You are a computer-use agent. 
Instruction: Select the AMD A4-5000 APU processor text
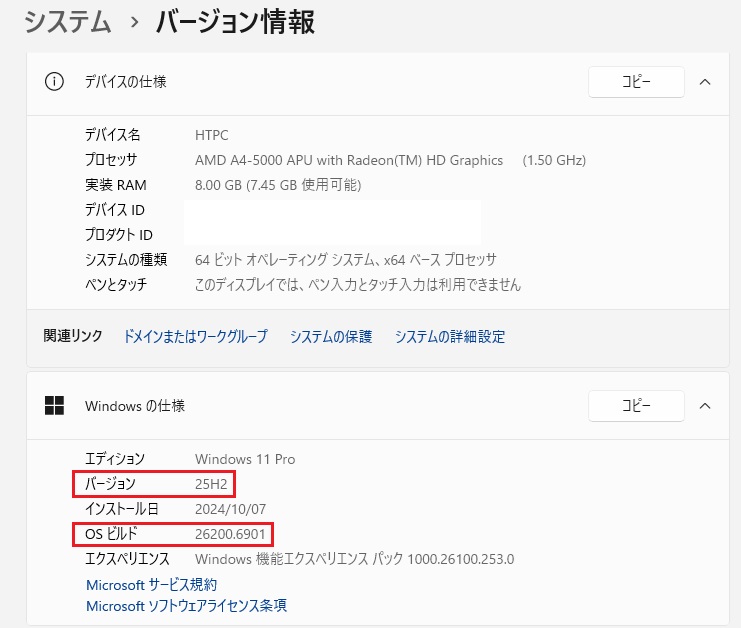tap(349, 160)
